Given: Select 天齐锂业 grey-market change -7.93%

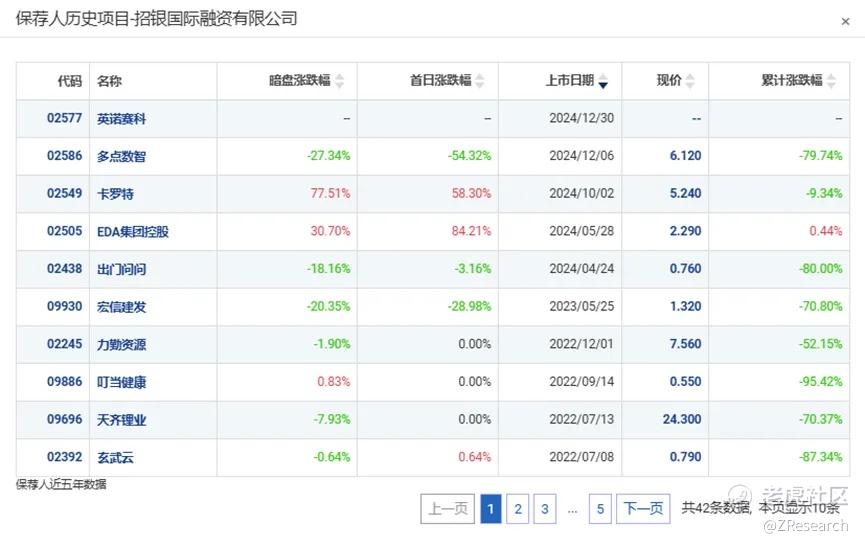Looking at the screenshot, I should (x=332, y=419).
